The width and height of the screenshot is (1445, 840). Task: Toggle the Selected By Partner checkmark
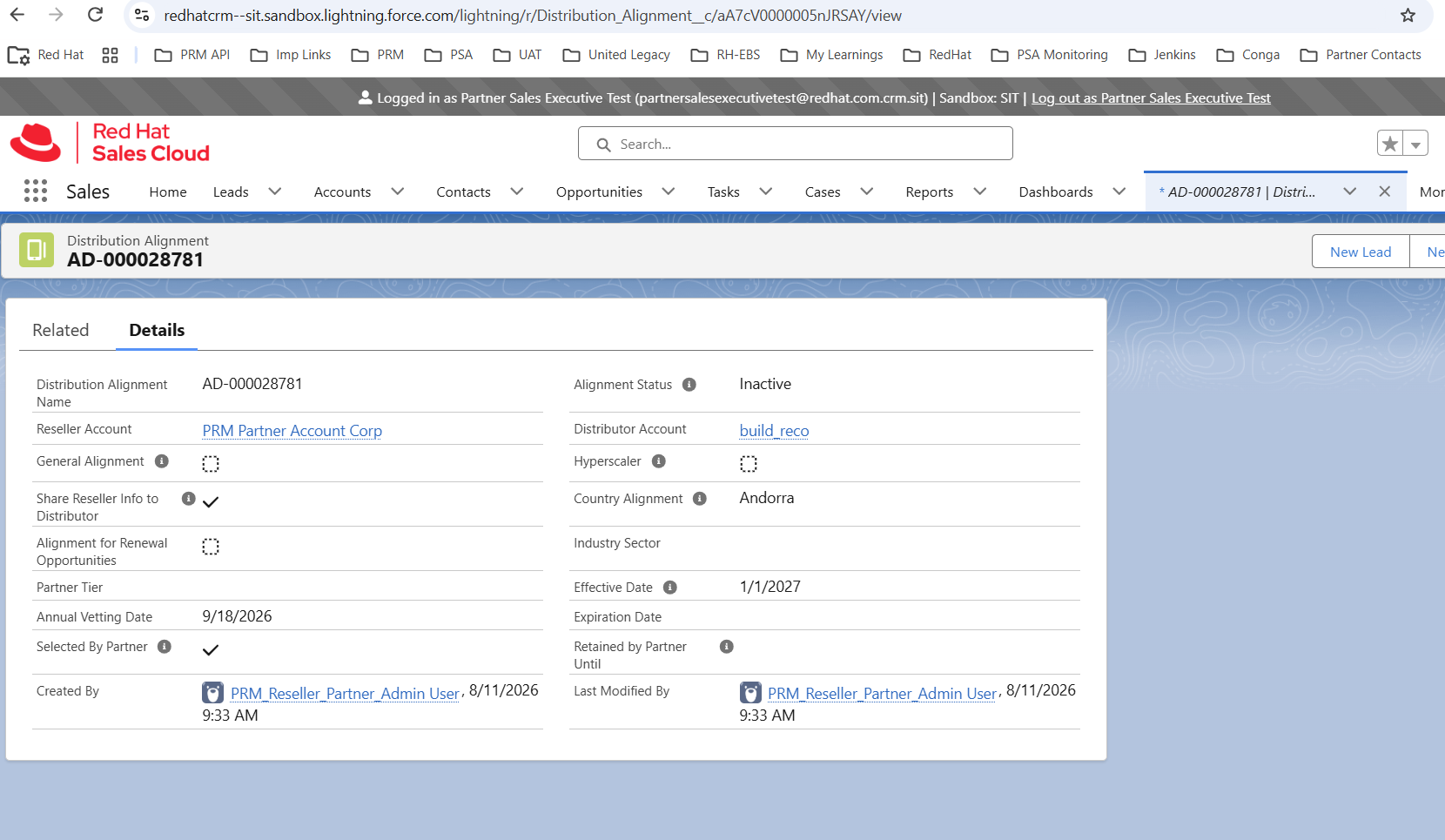point(211,649)
